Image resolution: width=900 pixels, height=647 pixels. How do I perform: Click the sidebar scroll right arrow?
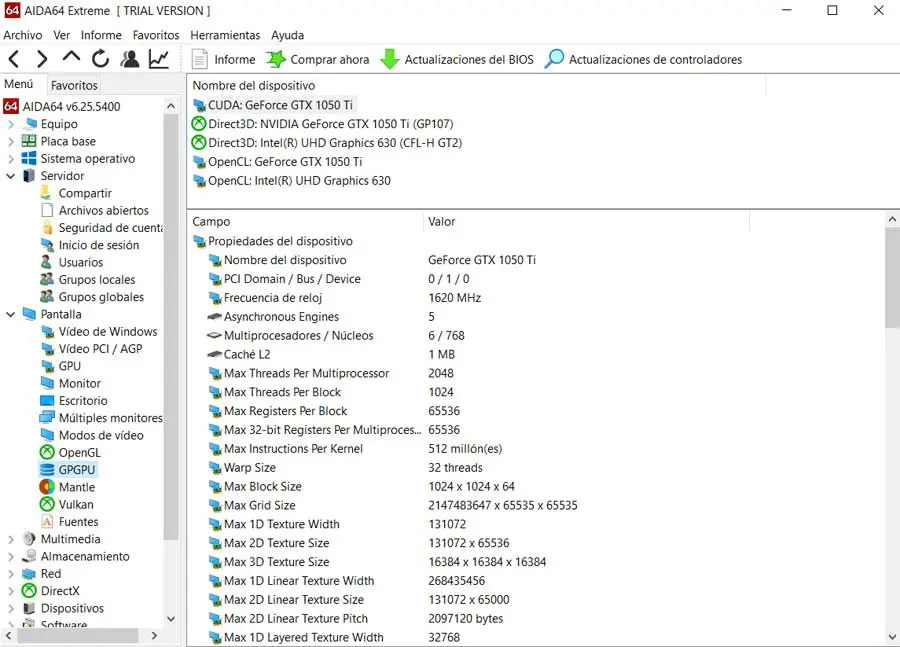point(154,636)
